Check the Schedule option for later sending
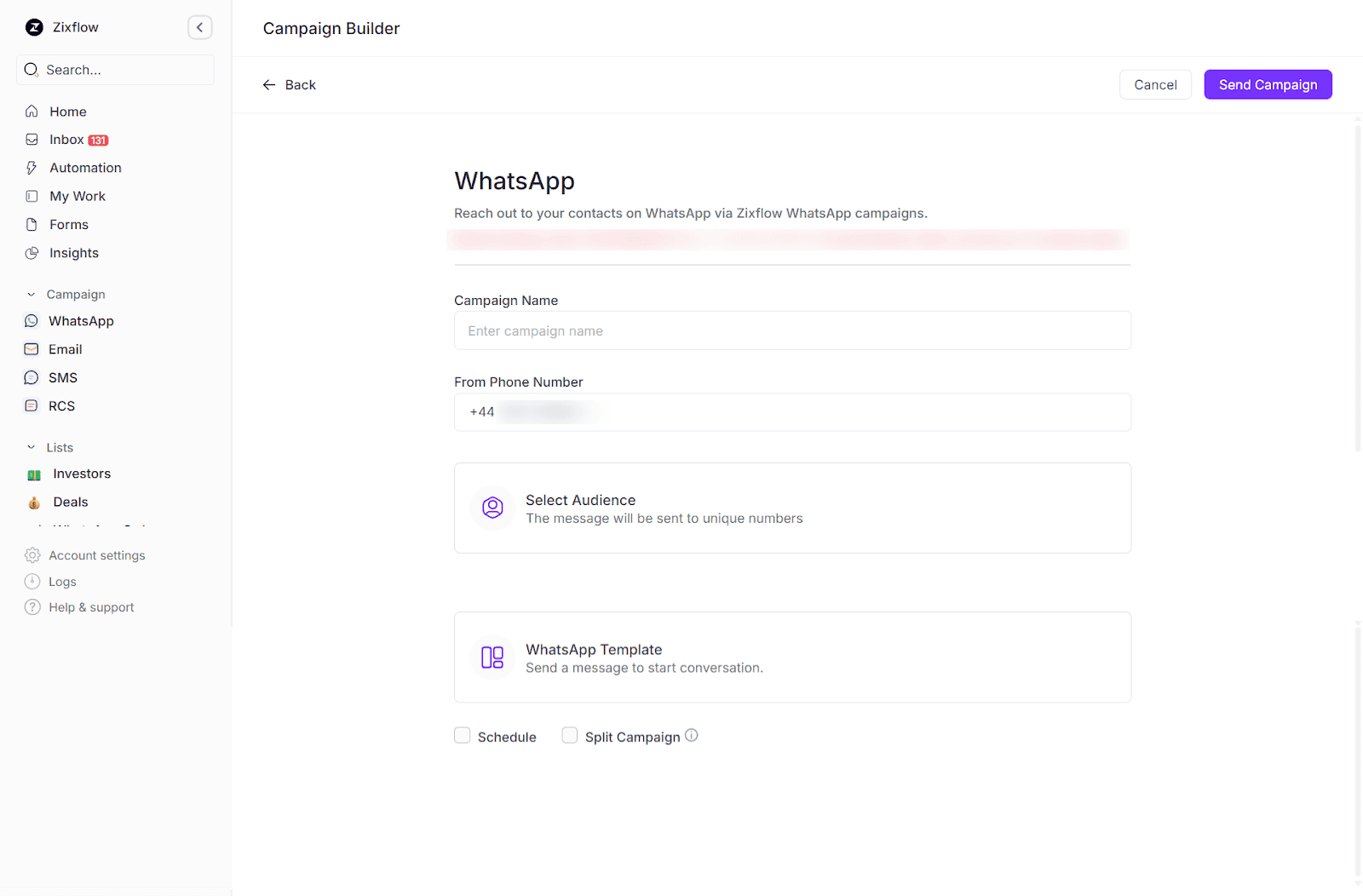The height and width of the screenshot is (896, 1363). 462,735
